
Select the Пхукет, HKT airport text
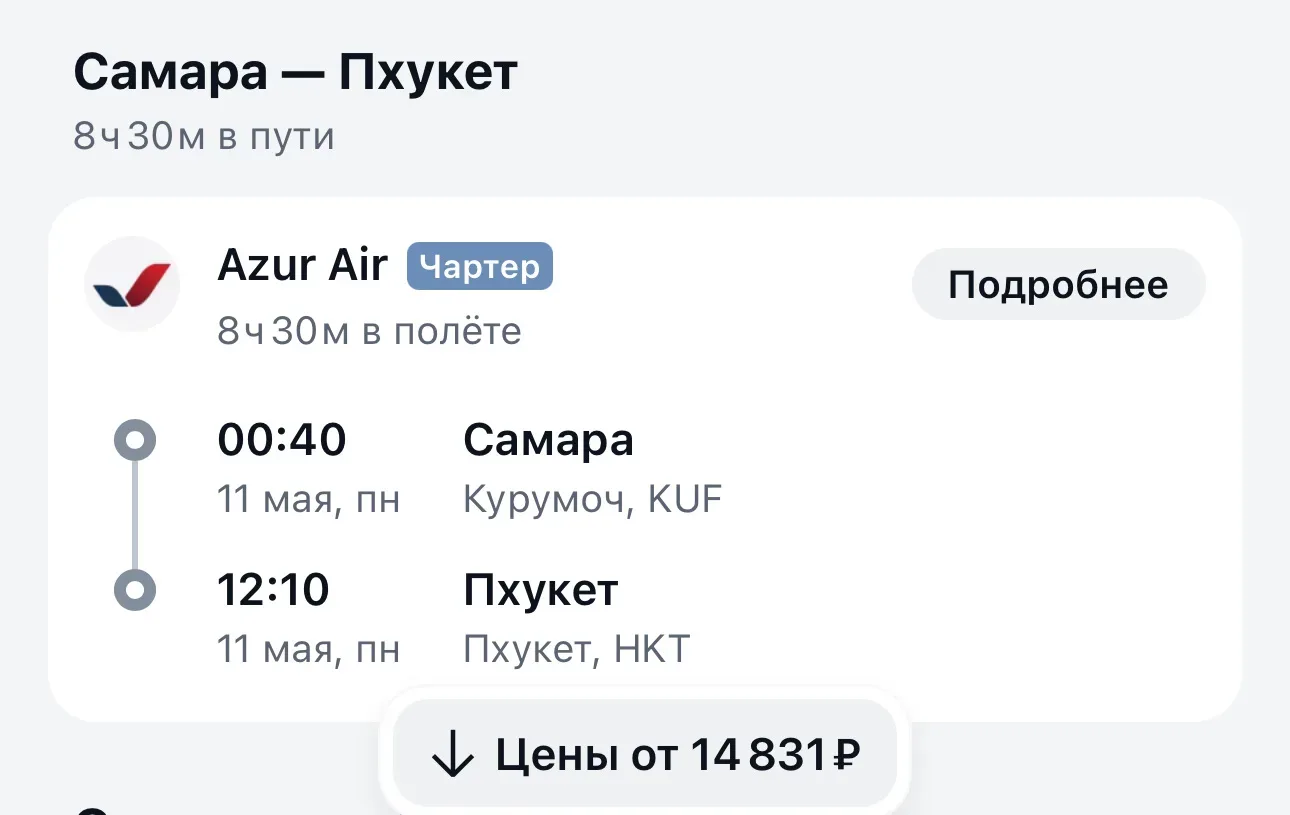click(576, 650)
